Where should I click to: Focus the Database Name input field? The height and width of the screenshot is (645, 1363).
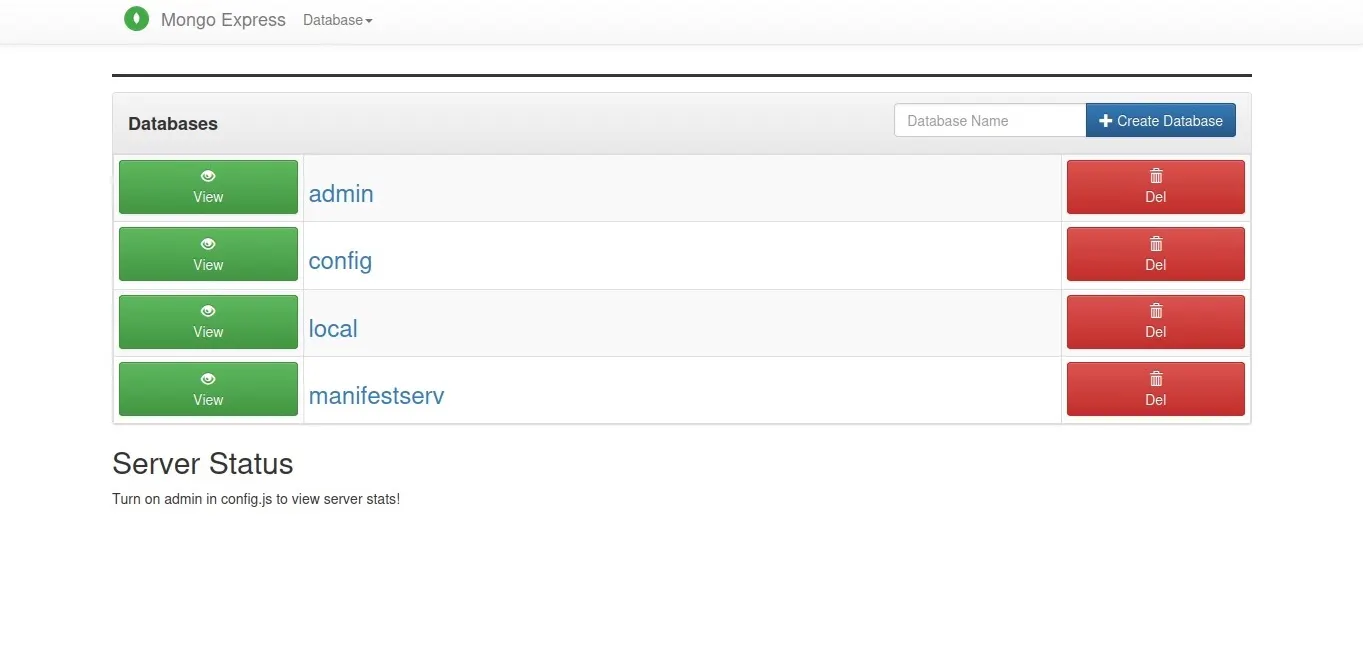click(989, 121)
